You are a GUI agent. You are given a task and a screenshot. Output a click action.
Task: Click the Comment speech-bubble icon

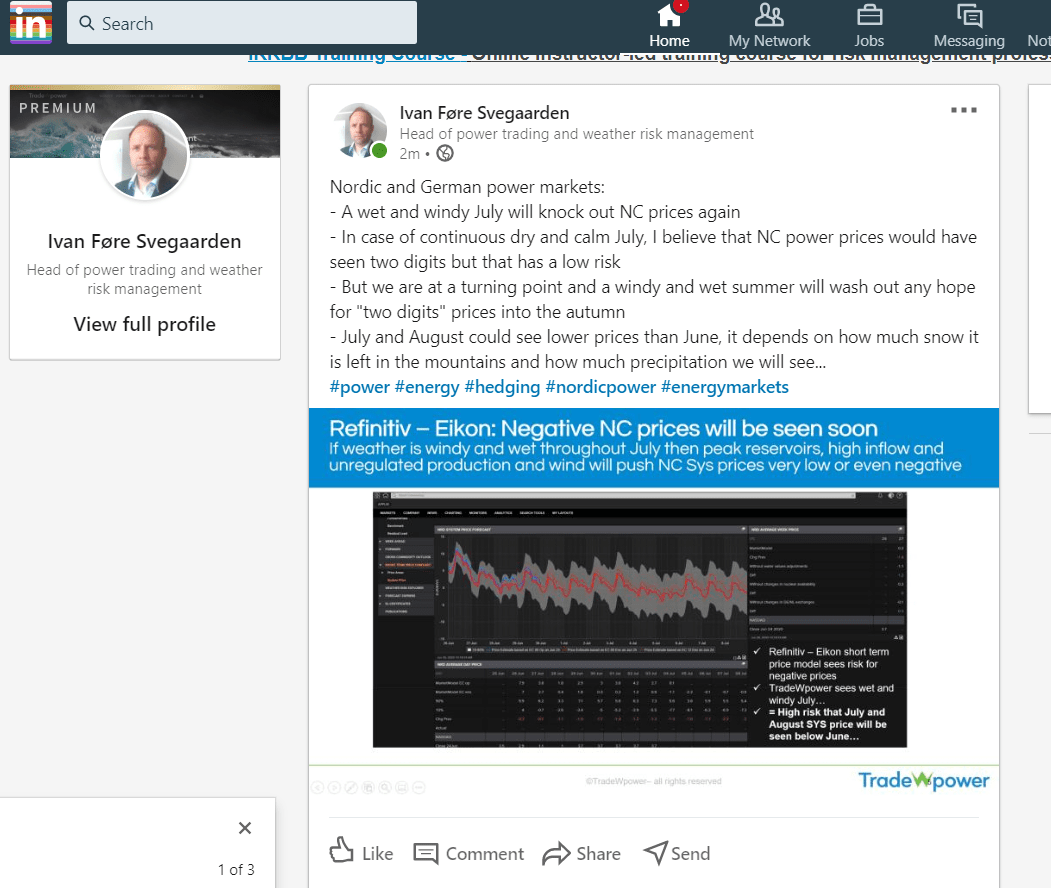[x=426, y=853]
